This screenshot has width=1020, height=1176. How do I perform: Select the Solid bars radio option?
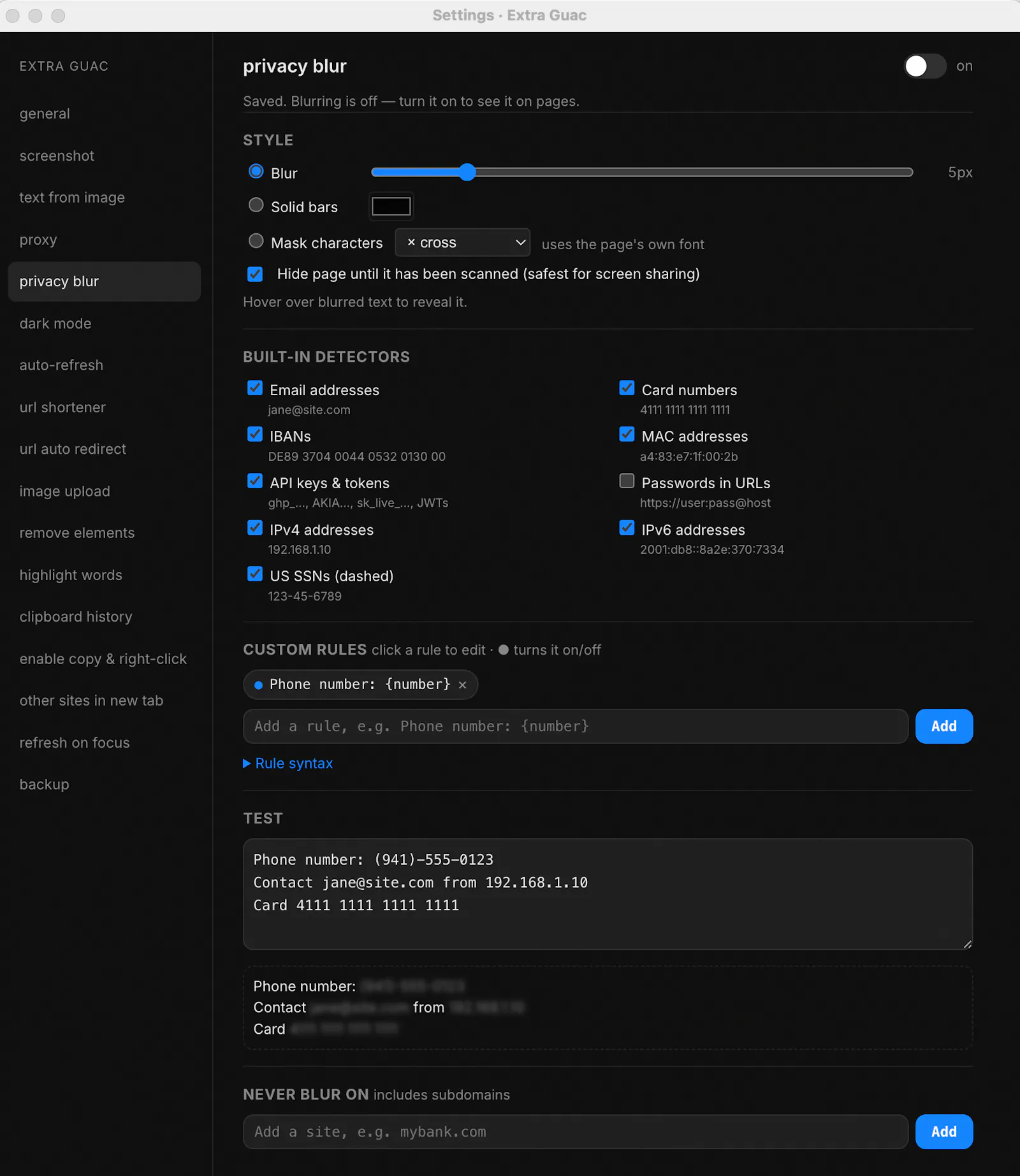click(x=256, y=205)
